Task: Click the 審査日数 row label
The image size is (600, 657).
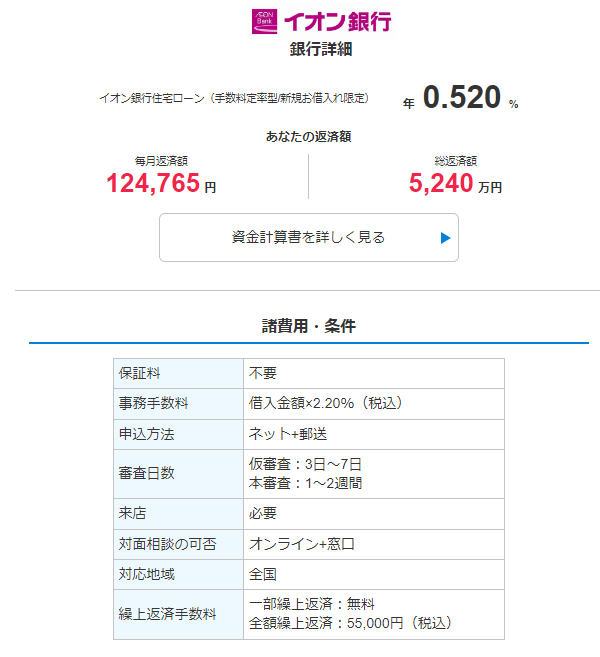Action: [x=147, y=473]
